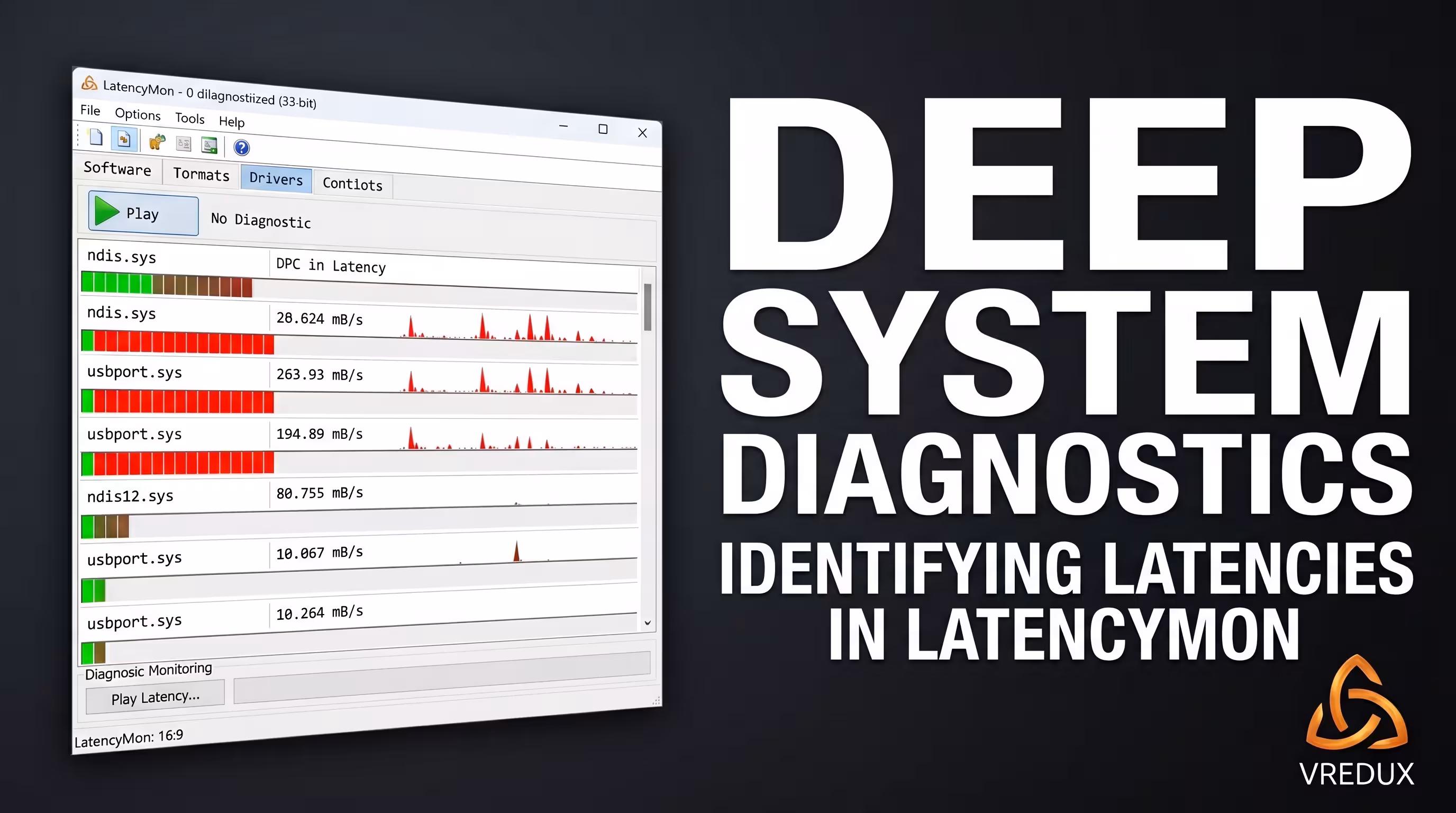Click the driver list vertical scrollbar thumb
This screenshot has width=1456, height=813.
648,307
